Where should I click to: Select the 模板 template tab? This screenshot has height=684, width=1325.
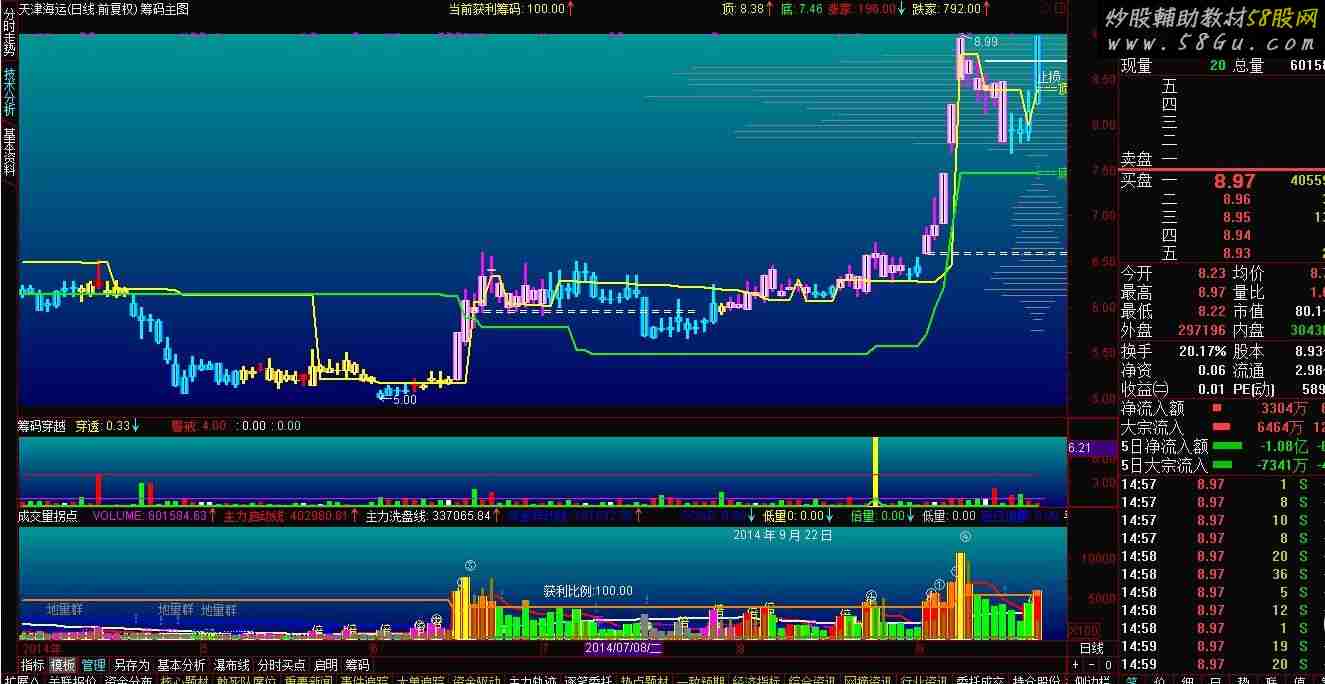pos(63,665)
